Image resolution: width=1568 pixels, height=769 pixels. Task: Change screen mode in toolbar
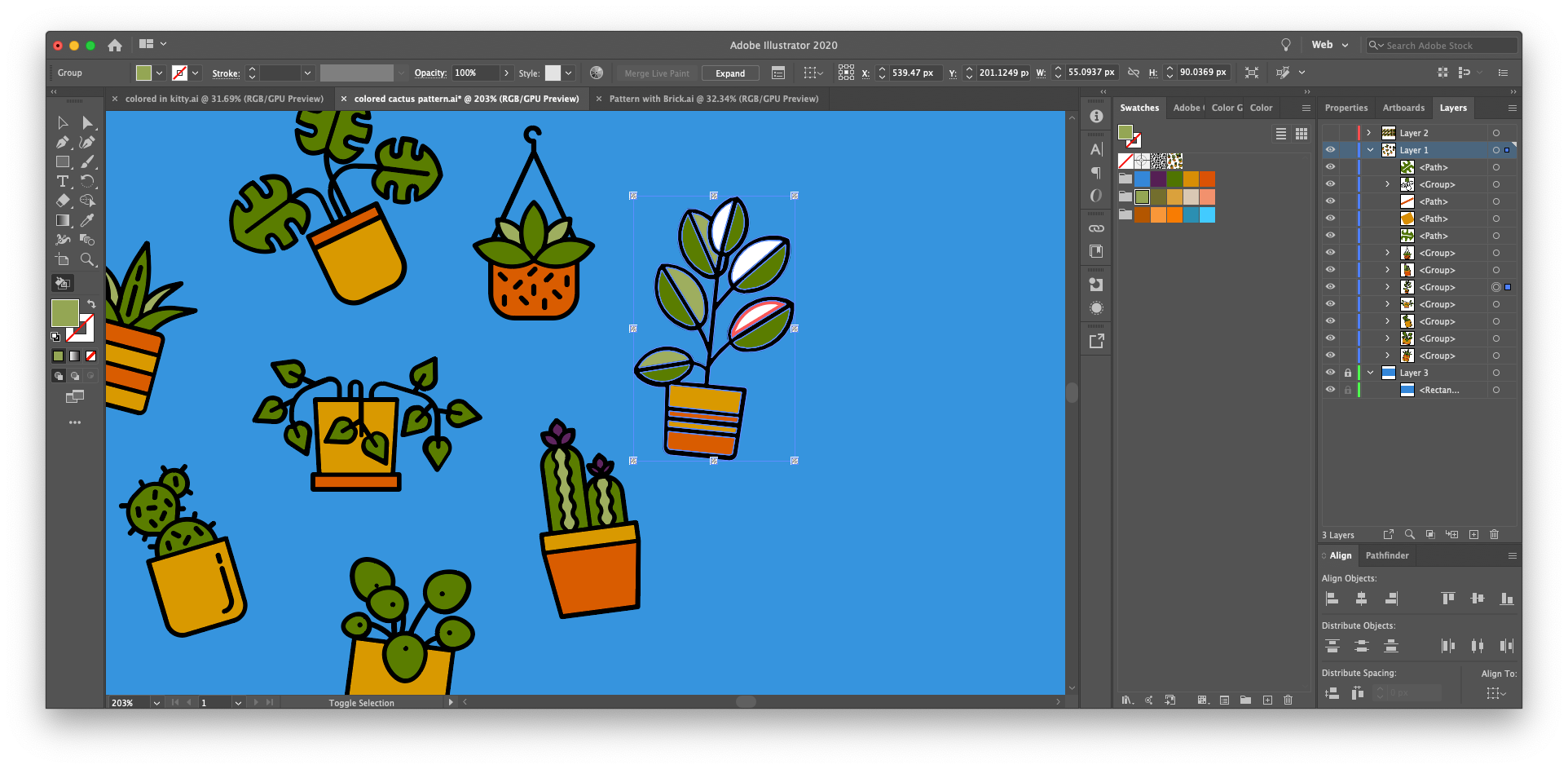click(75, 397)
